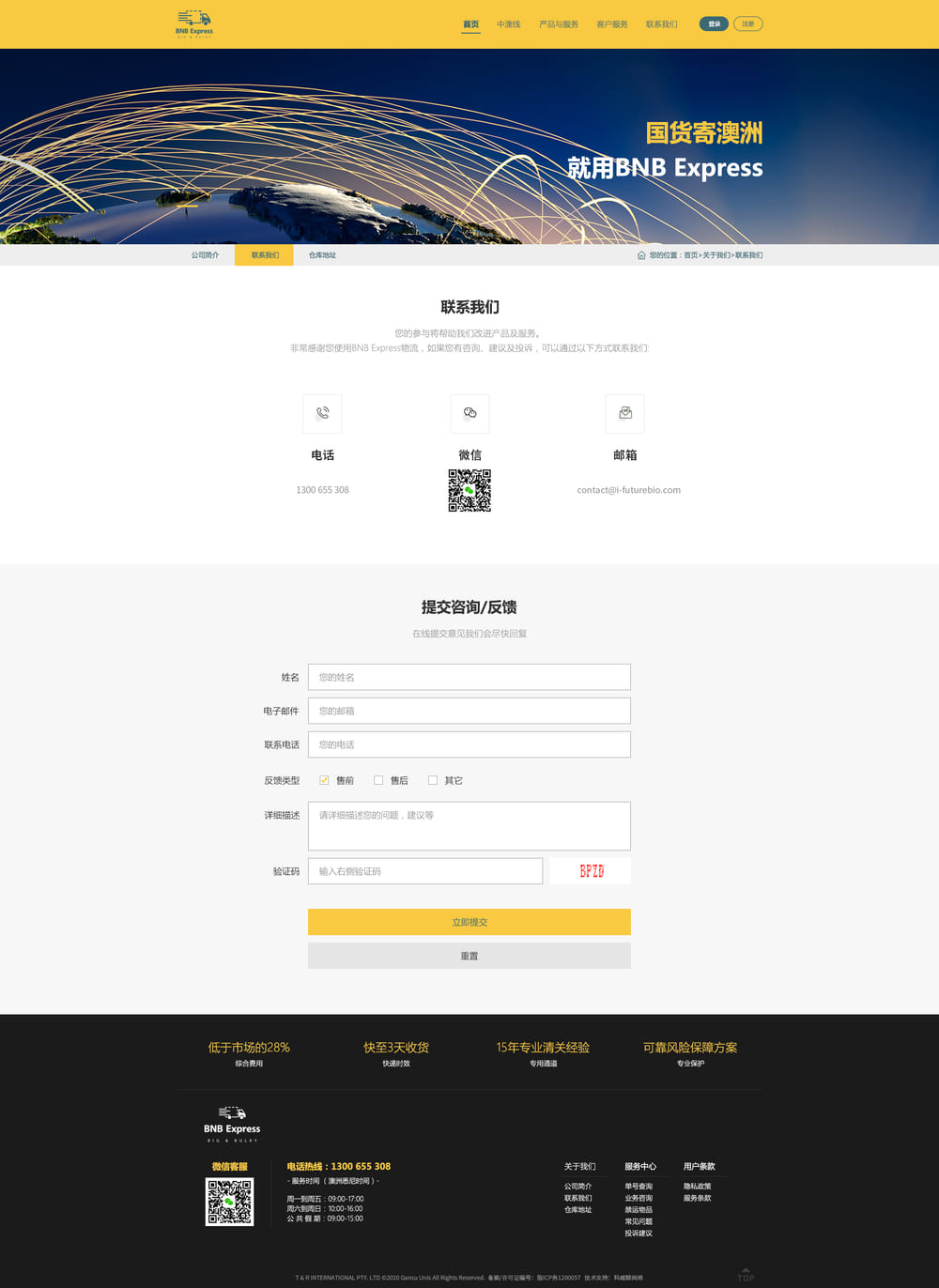Focus the 验证码 captcha input field

425,871
